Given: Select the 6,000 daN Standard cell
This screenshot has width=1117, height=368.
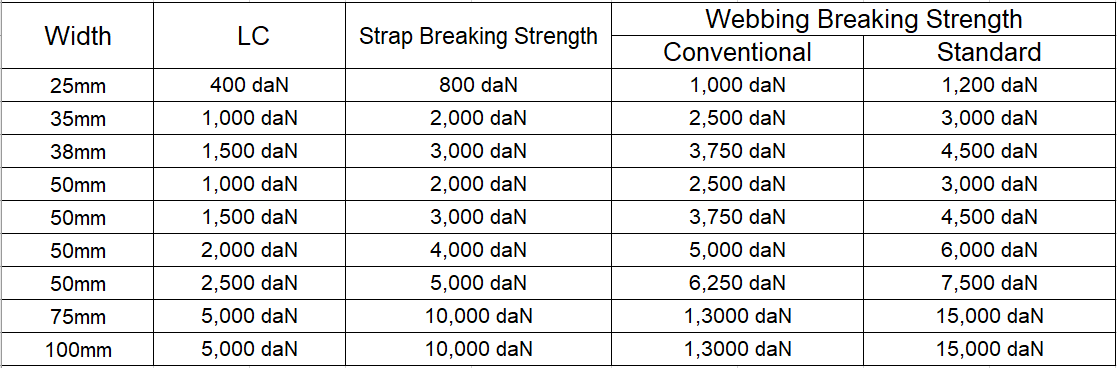Looking at the screenshot, I should pyautogui.click(x=989, y=250).
